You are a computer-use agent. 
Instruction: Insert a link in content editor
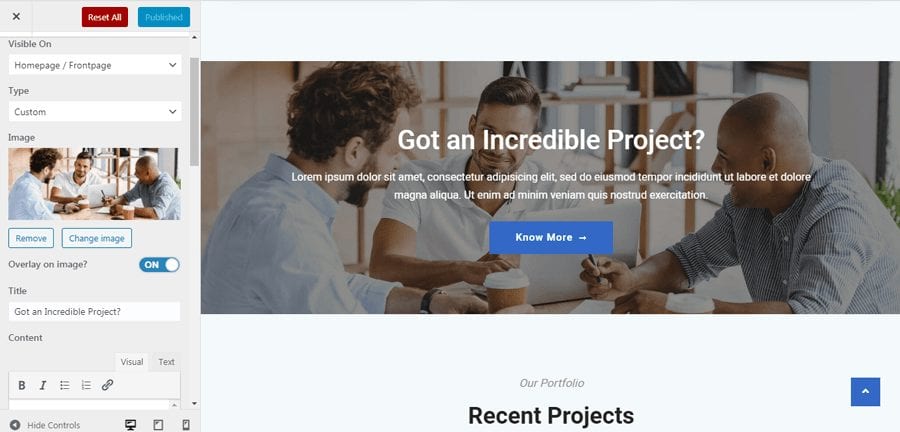(107, 386)
